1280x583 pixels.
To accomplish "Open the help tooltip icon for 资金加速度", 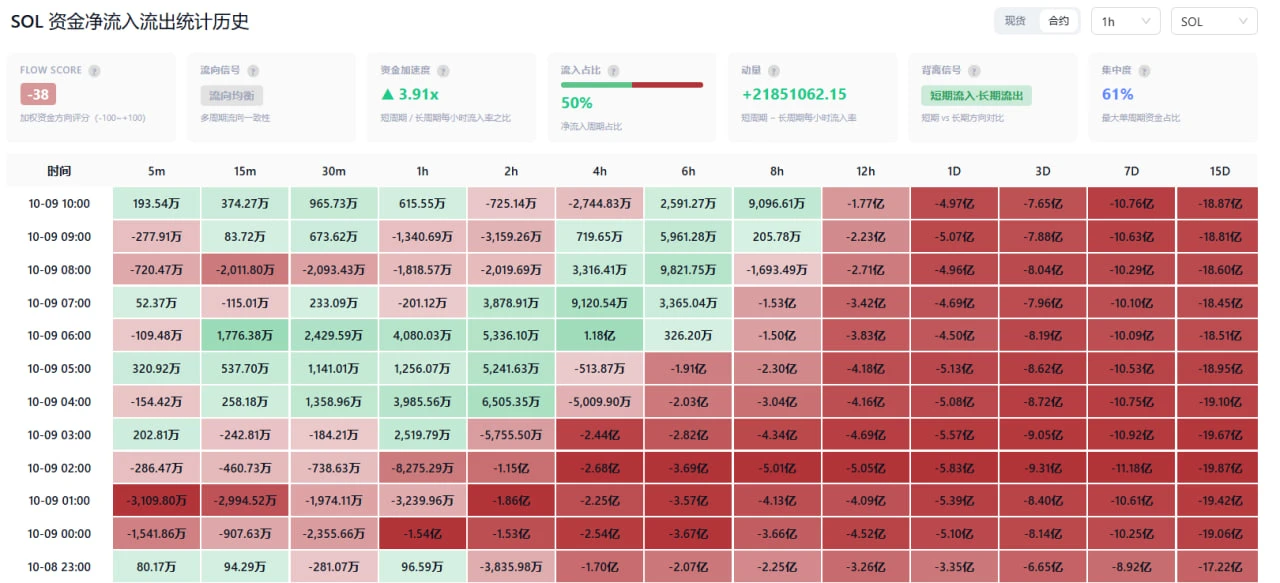I will tap(443, 71).
